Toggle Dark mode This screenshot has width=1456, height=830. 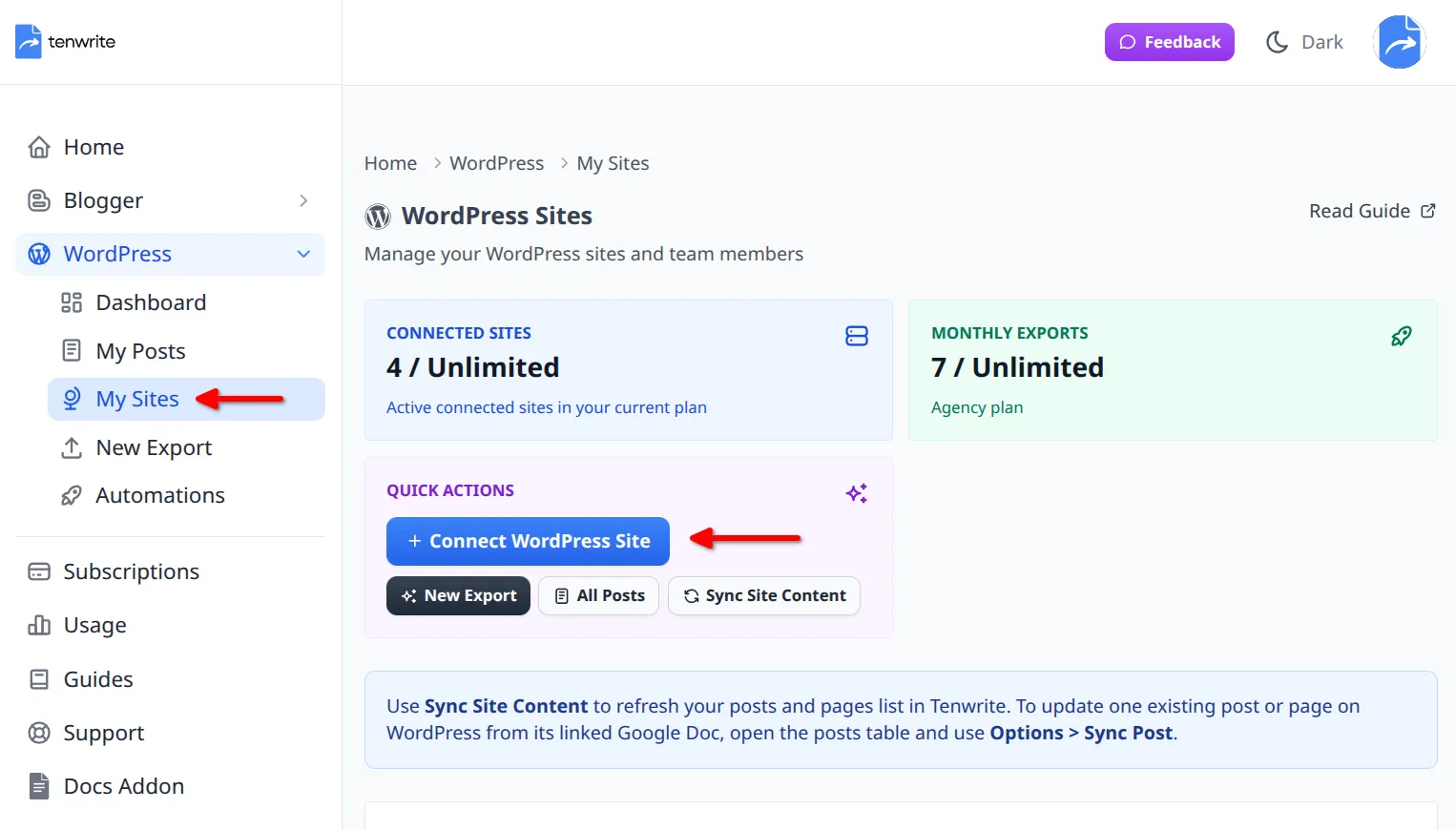pos(1304,41)
